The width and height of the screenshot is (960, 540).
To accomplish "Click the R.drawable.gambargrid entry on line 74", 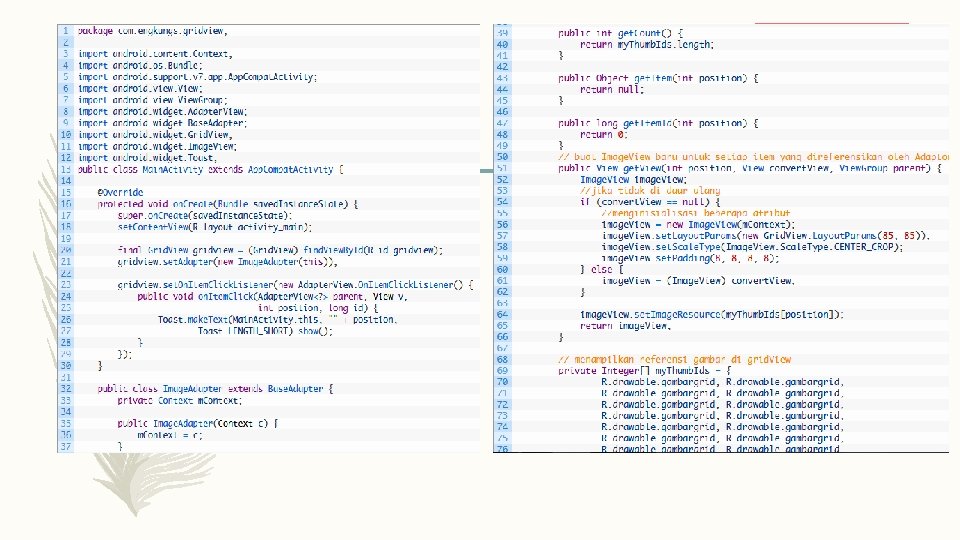I will [723, 427].
